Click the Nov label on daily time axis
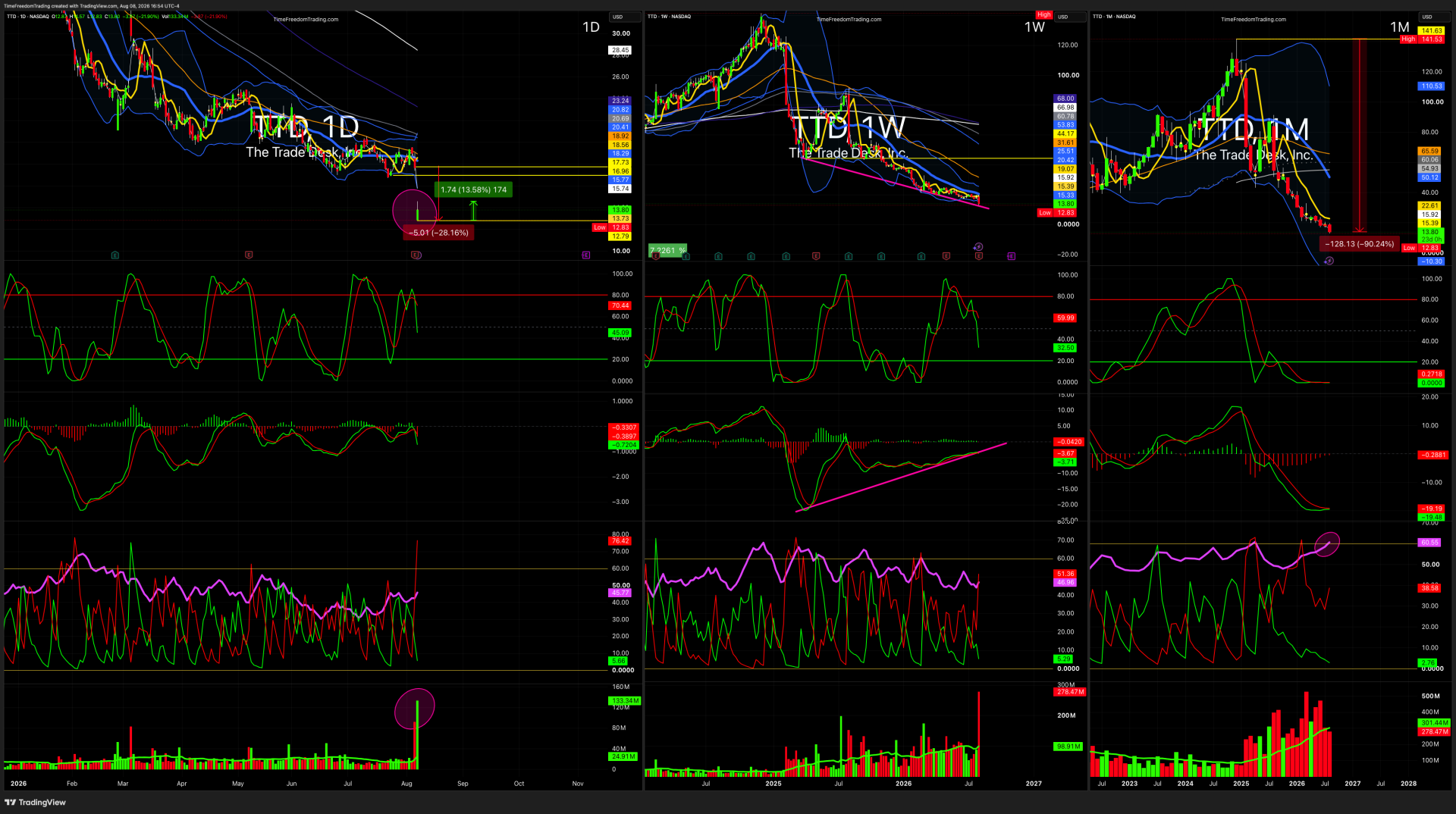Viewport: 1456px width, 814px height. pyautogui.click(x=578, y=784)
